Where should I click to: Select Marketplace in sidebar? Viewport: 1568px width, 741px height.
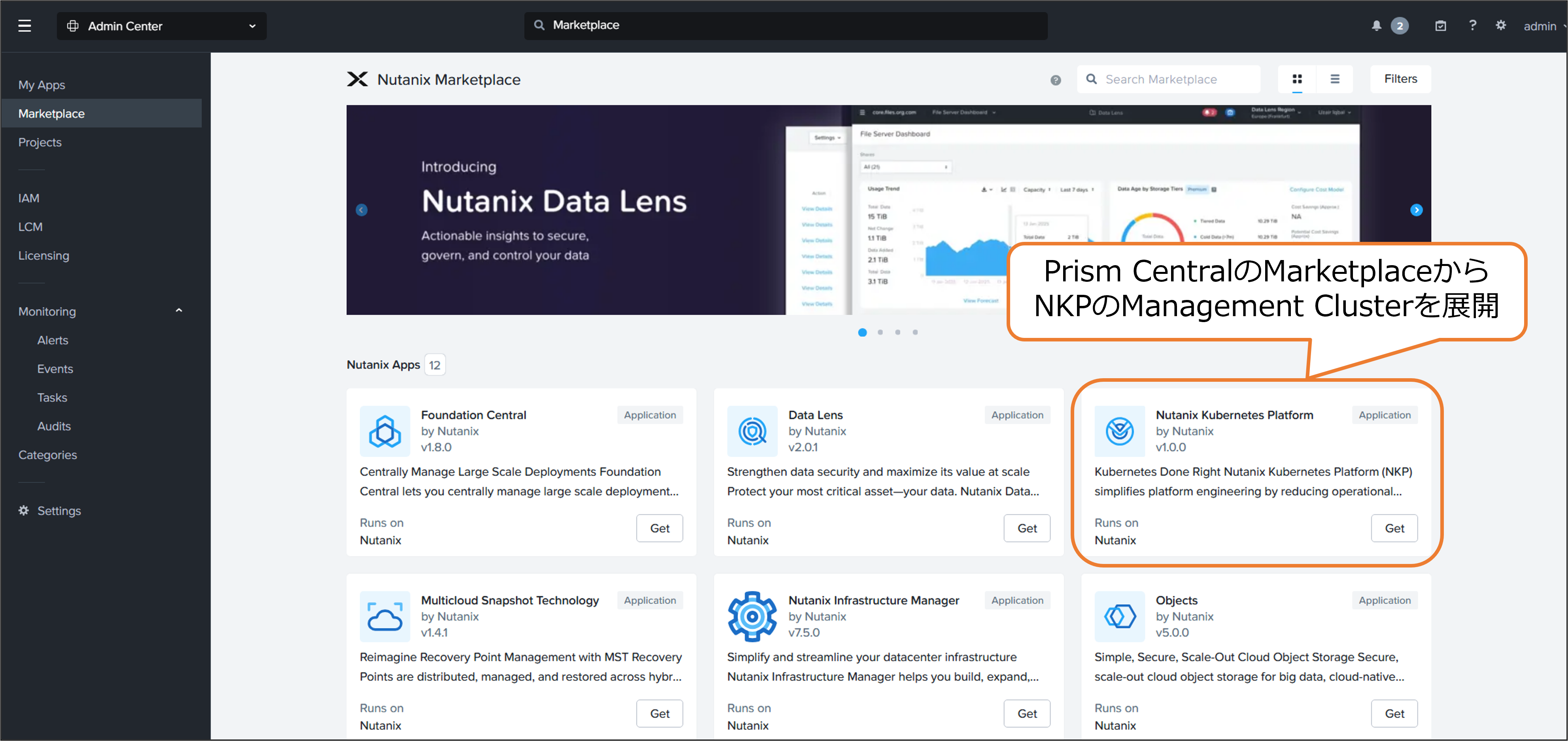click(101, 114)
